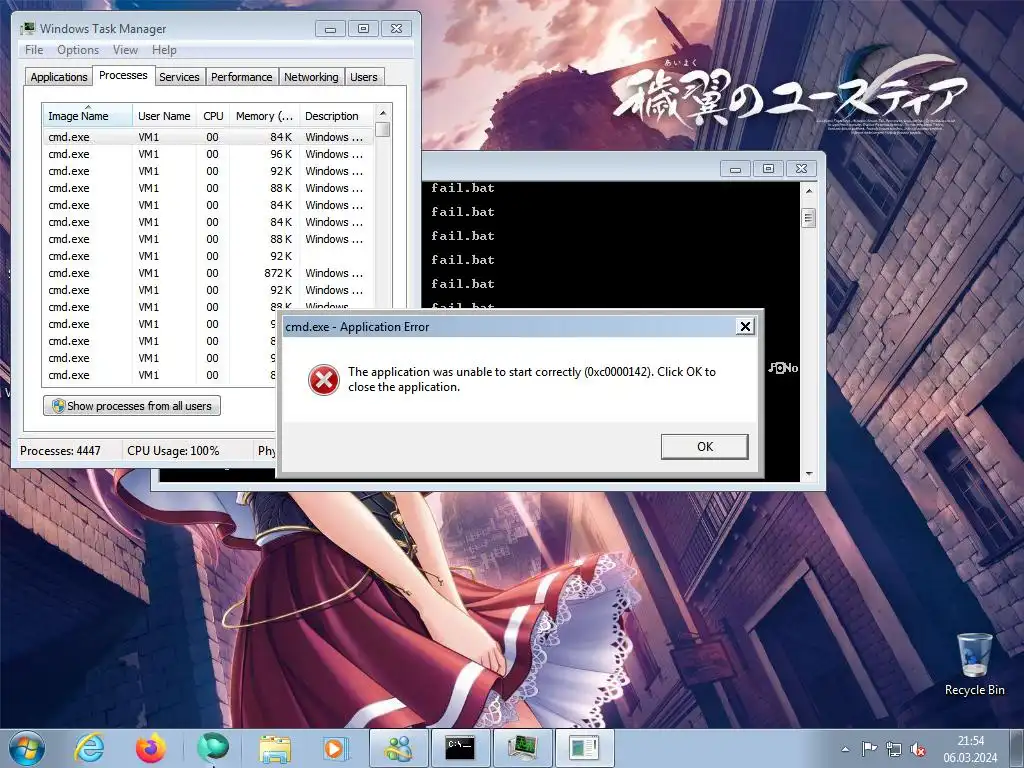Screen dimensions: 1024x768
Task: Open Action Center flag in tray
Action: point(869,750)
